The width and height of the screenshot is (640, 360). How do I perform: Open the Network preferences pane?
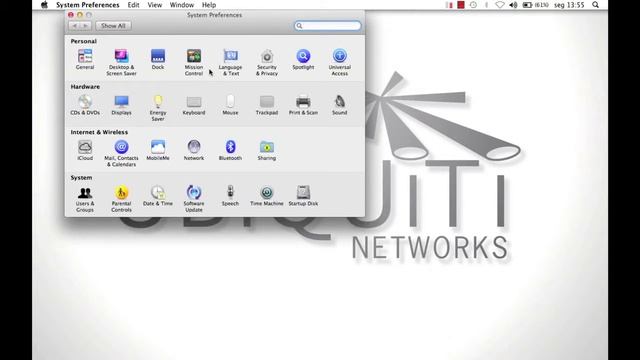[194, 150]
